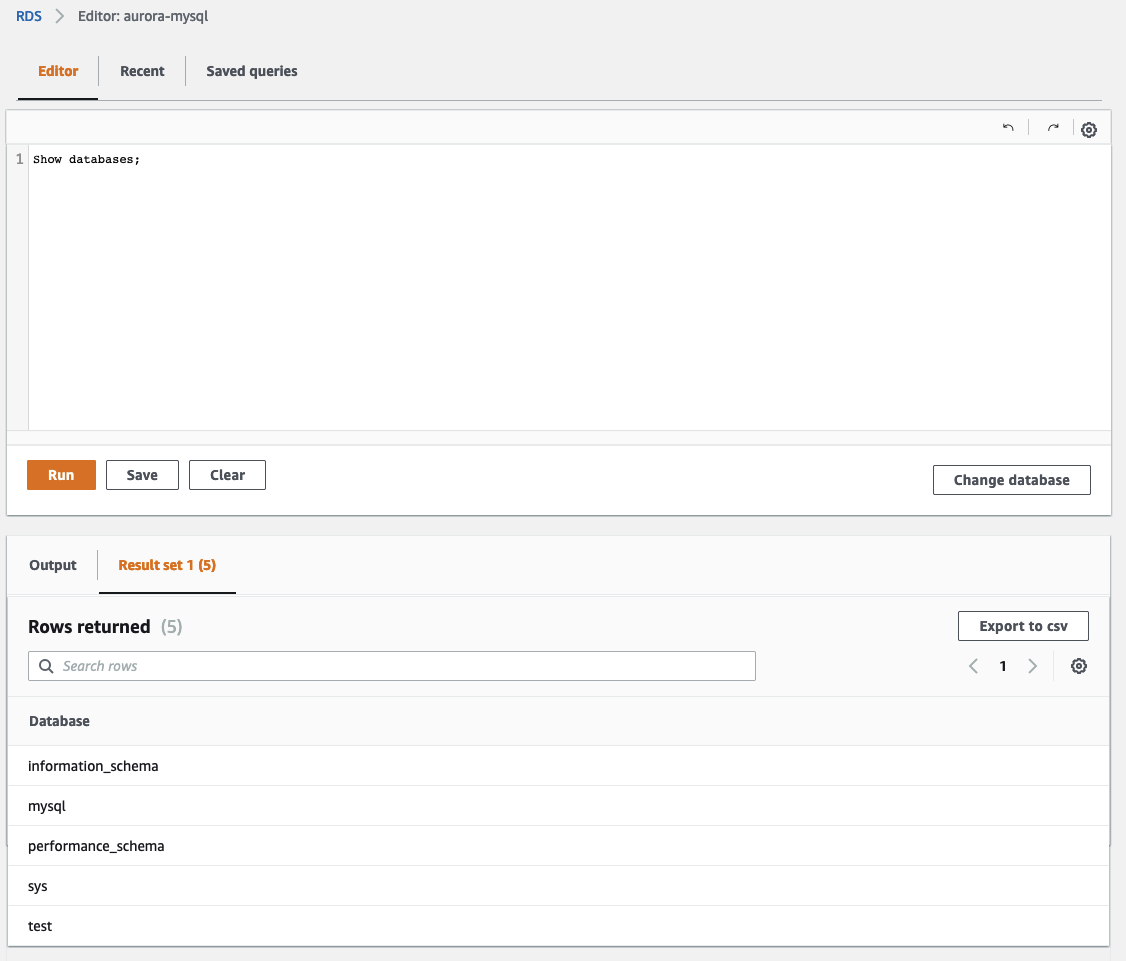1126x961 pixels.
Task: Open the query editor settings gear
Action: [1089, 128]
